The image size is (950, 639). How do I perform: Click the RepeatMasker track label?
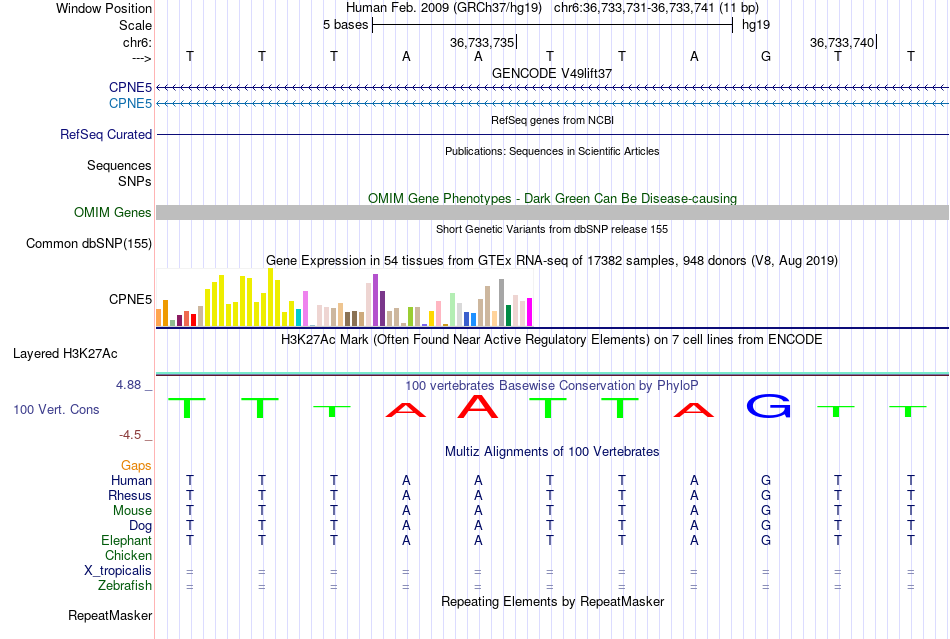(x=110, y=615)
